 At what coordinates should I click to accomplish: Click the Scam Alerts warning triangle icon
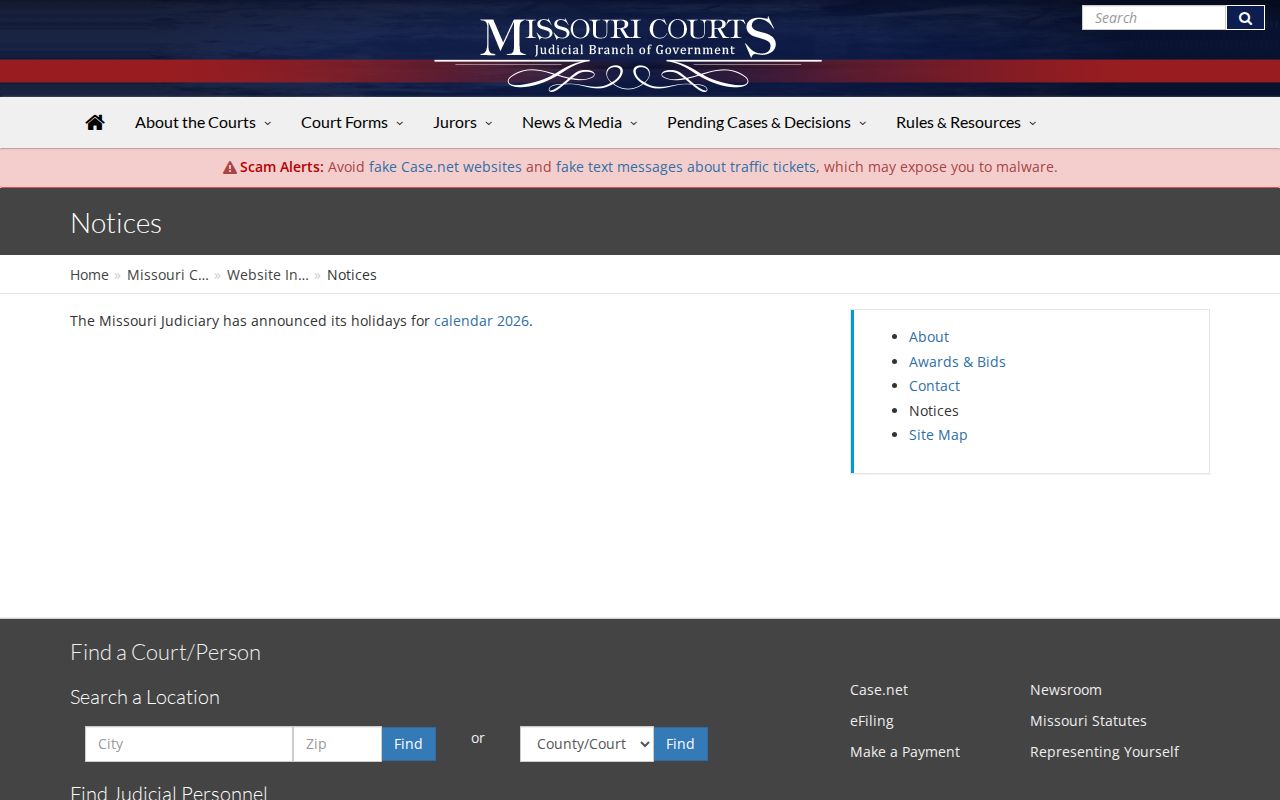[229, 168]
